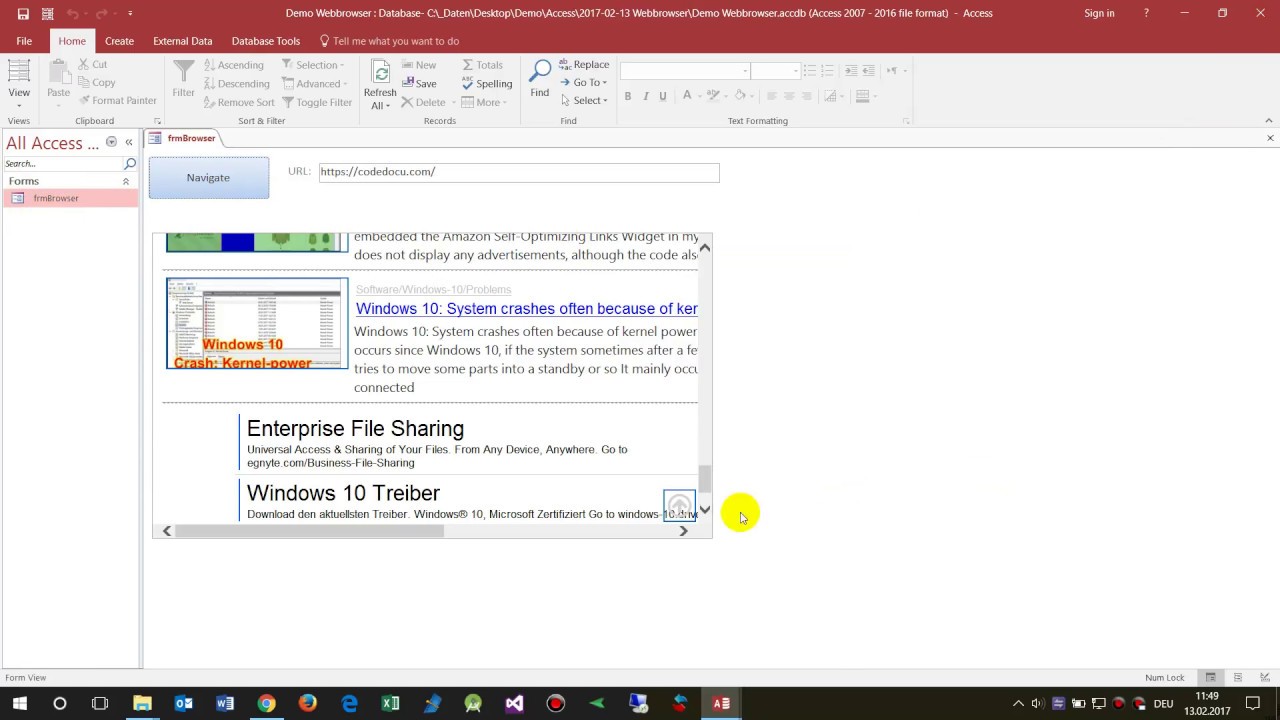This screenshot has height=720, width=1280.
Task: Close the frmBrowser tab with the X
Action: pos(1270,138)
